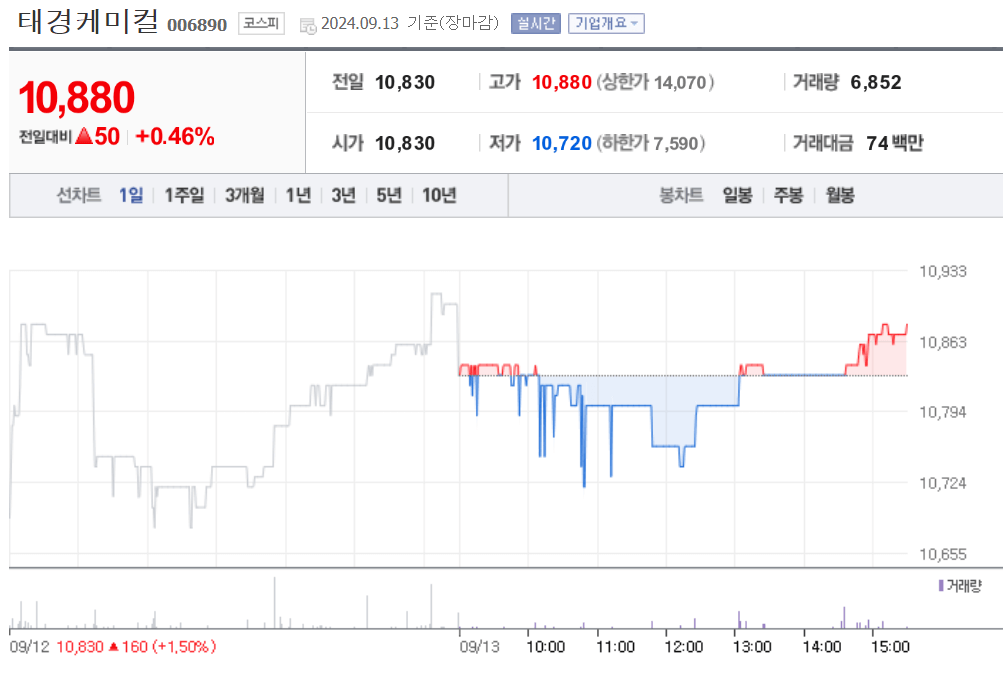This screenshot has height=687, width=1003.
Task: Click the 전일대비 ▲50 change text
Action: [x=69, y=136]
